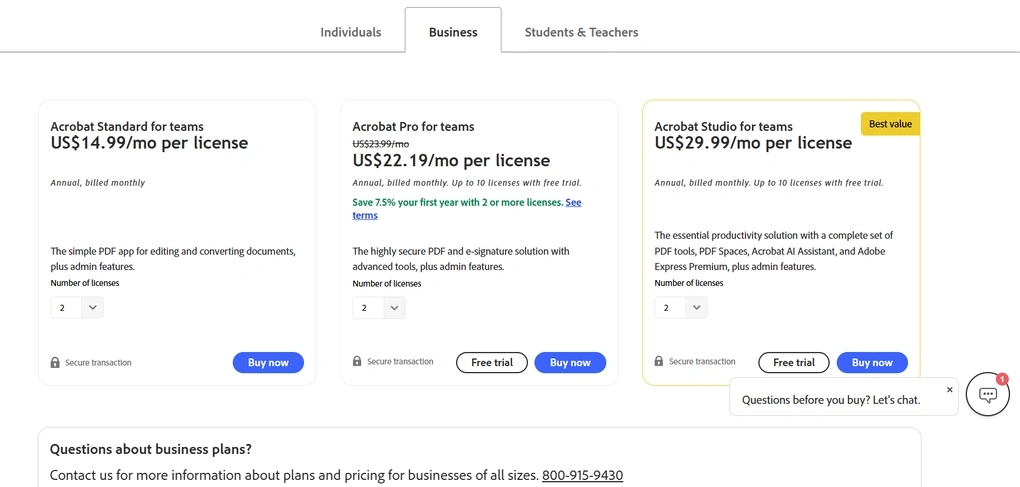
Task: Click the US$29.99/mo per license price
Action: 753,142
